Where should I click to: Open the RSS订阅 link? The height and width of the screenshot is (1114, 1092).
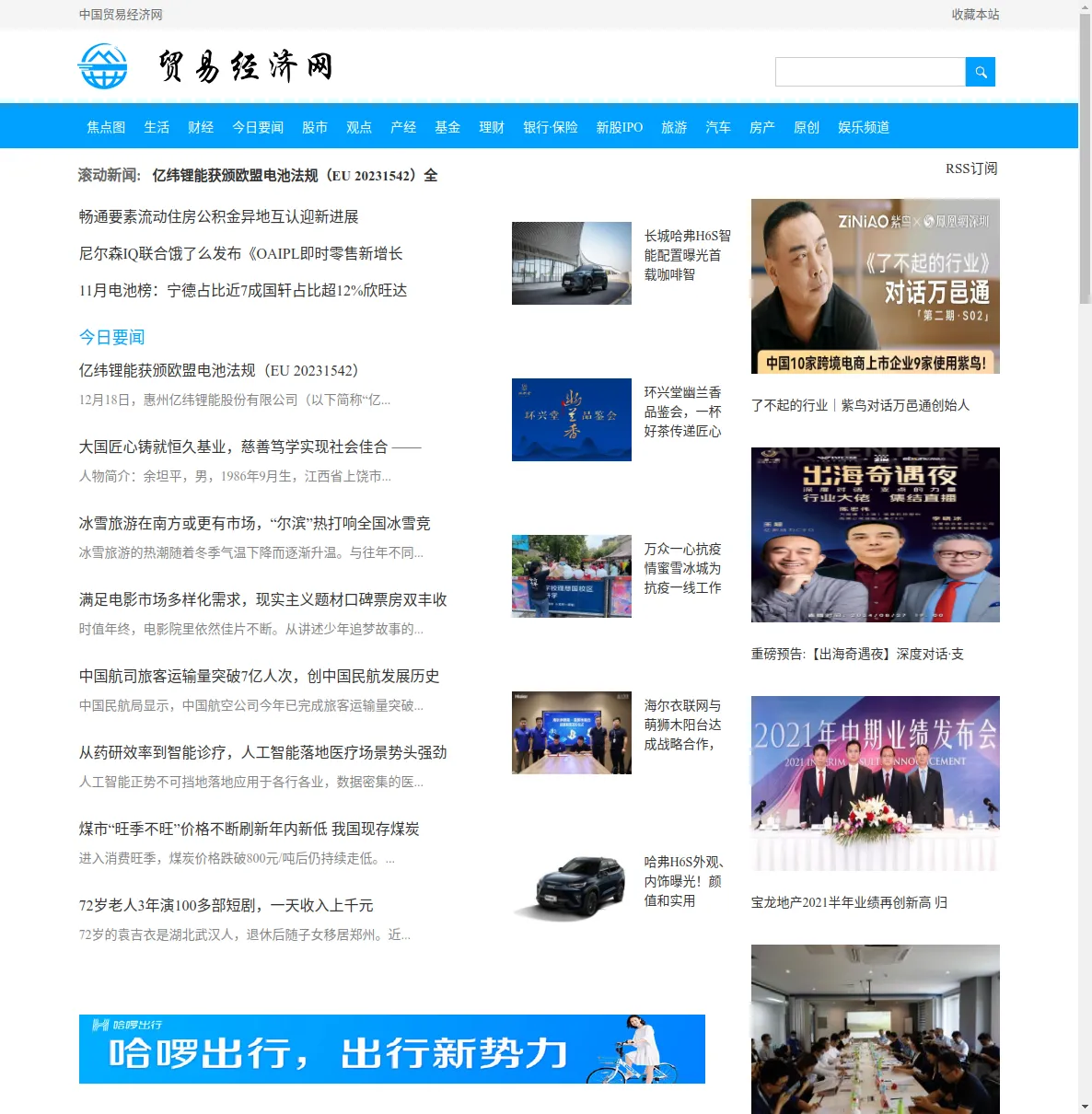[971, 168]
